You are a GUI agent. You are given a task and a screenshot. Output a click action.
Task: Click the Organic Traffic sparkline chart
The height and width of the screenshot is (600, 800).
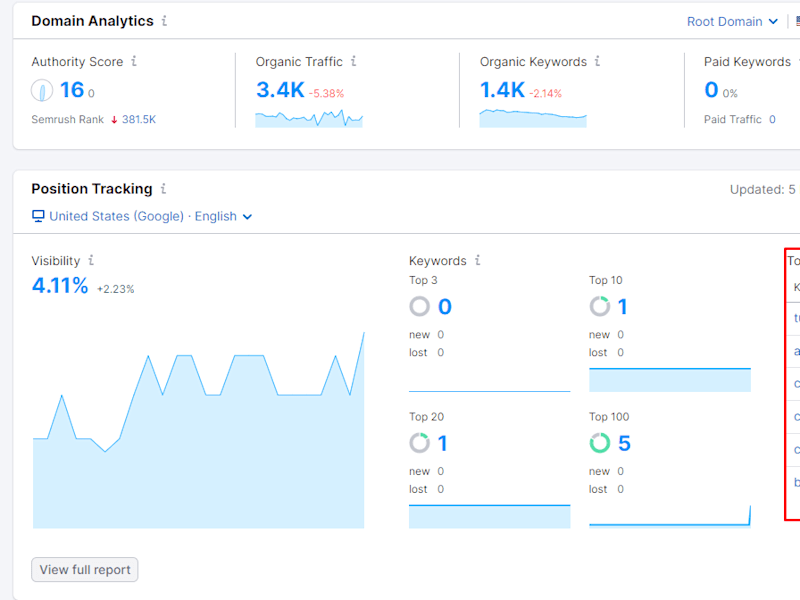pyautogui.click(x=309, y=118)
